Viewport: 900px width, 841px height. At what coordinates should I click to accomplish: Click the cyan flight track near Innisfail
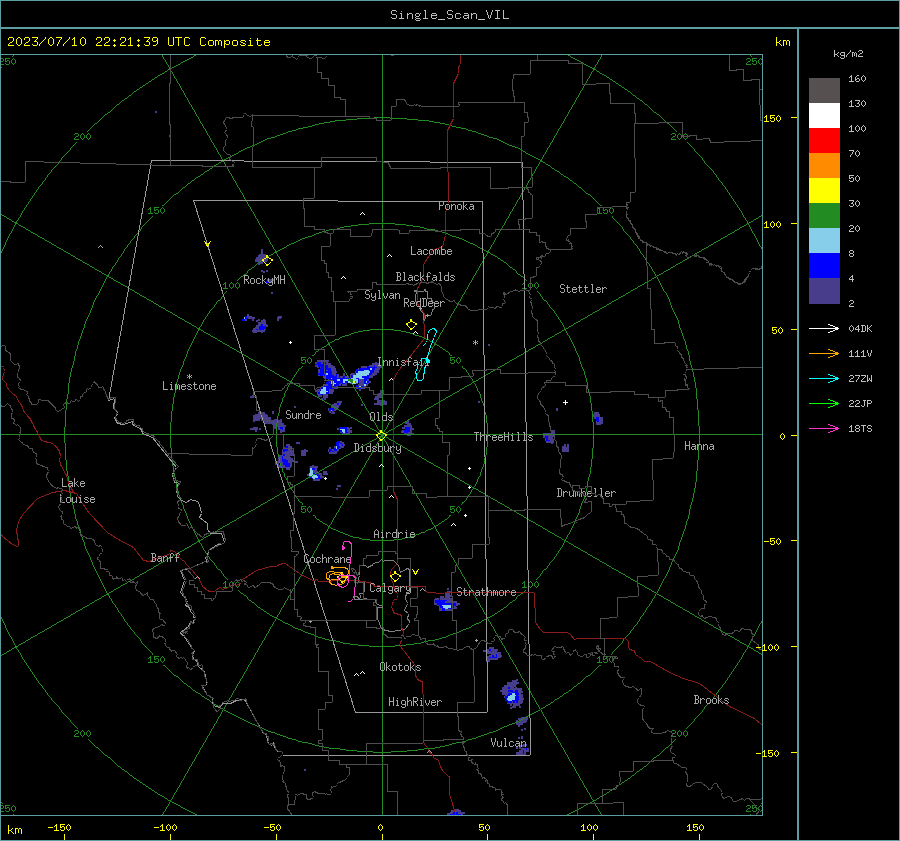coord(426,354)
